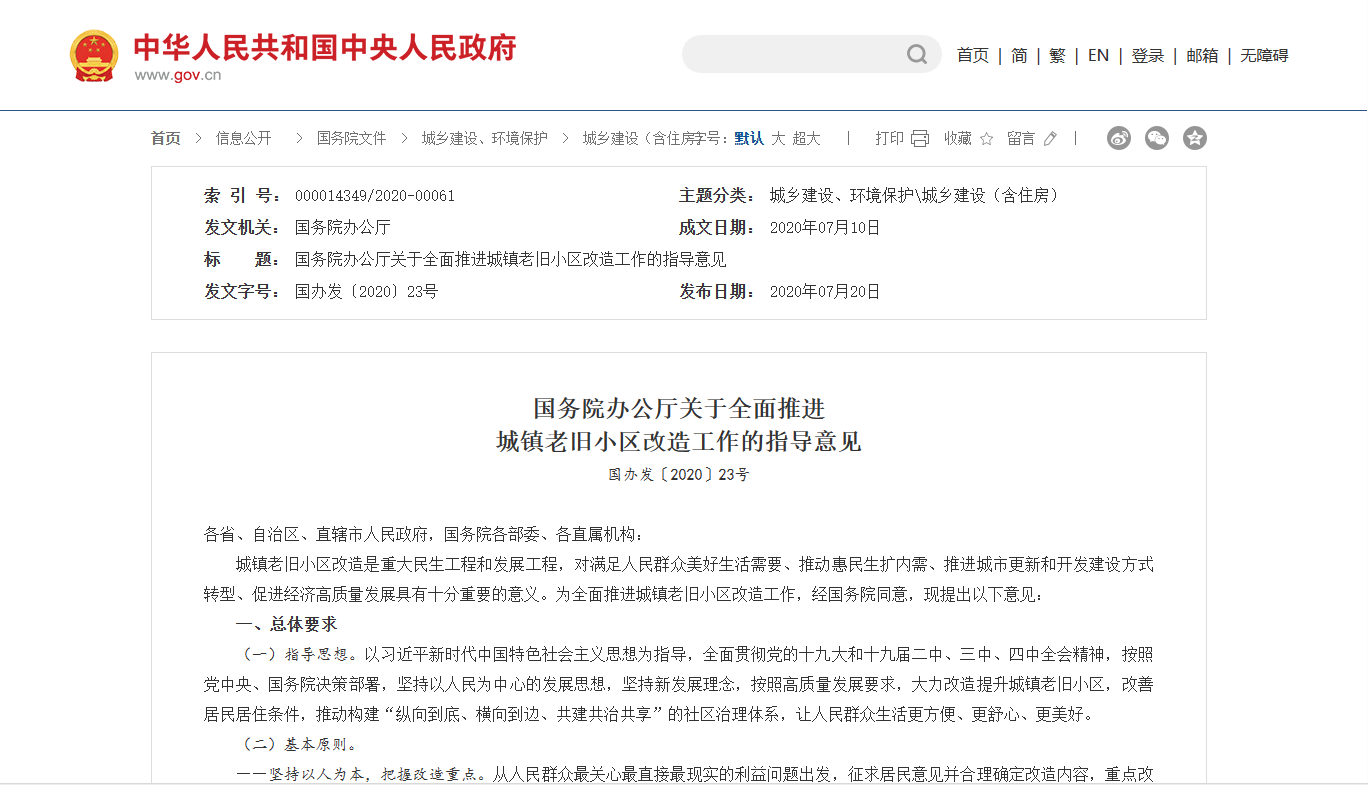Open the 邮箱 mailbox link
Viewport: 1368px width, 785px height.
(1202, 56)
